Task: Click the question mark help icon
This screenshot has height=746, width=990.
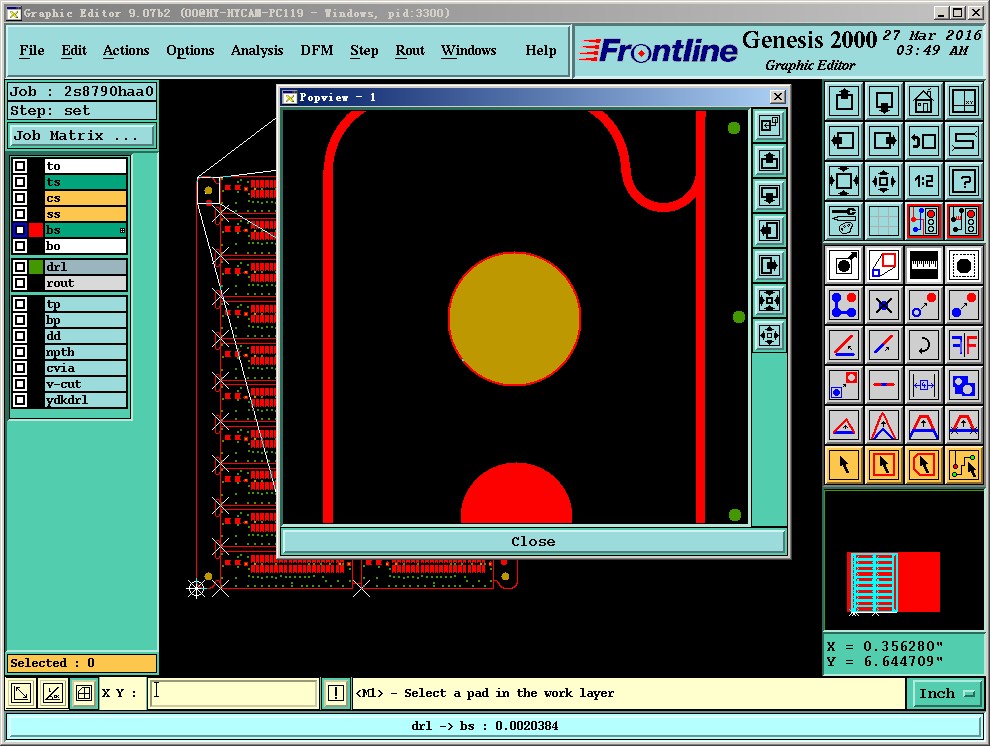Action: click(x=963, y=181)
